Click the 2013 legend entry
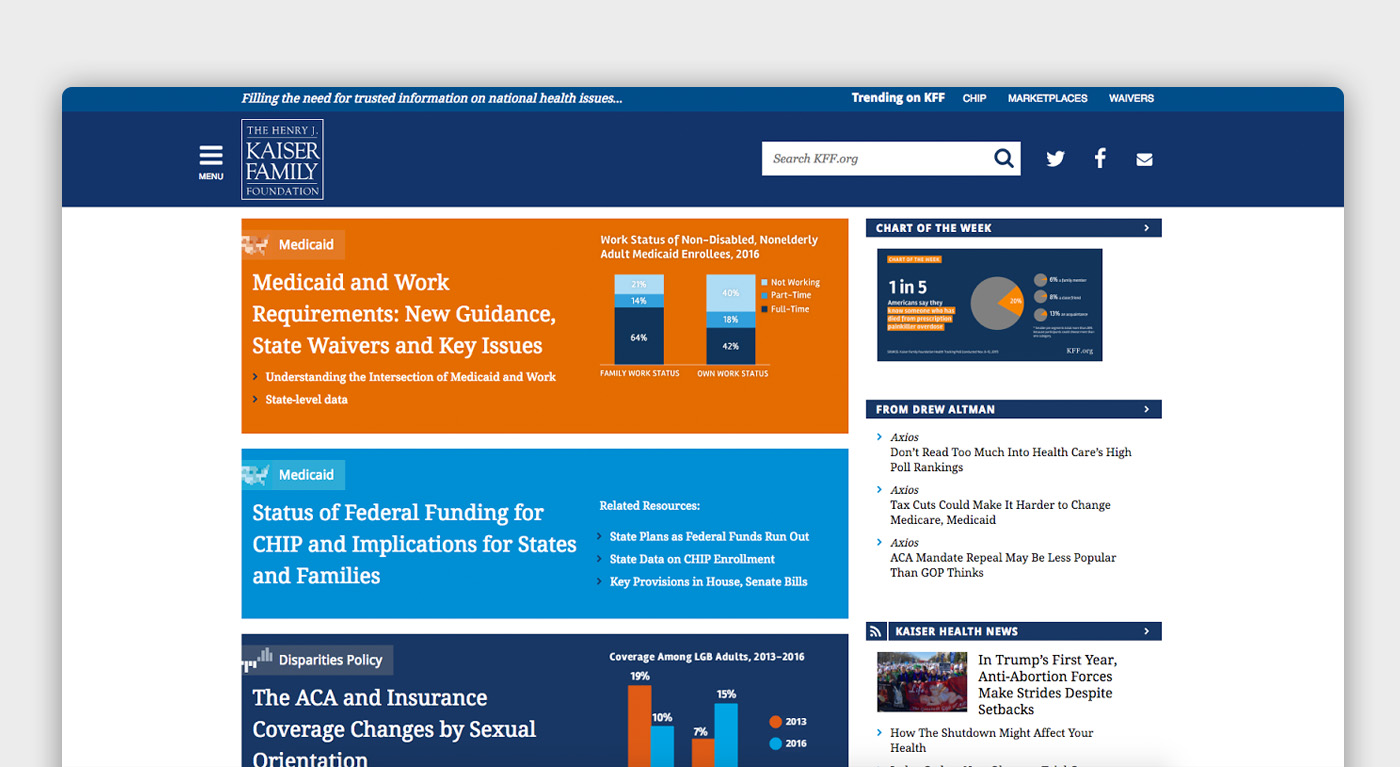 [788, 721]
